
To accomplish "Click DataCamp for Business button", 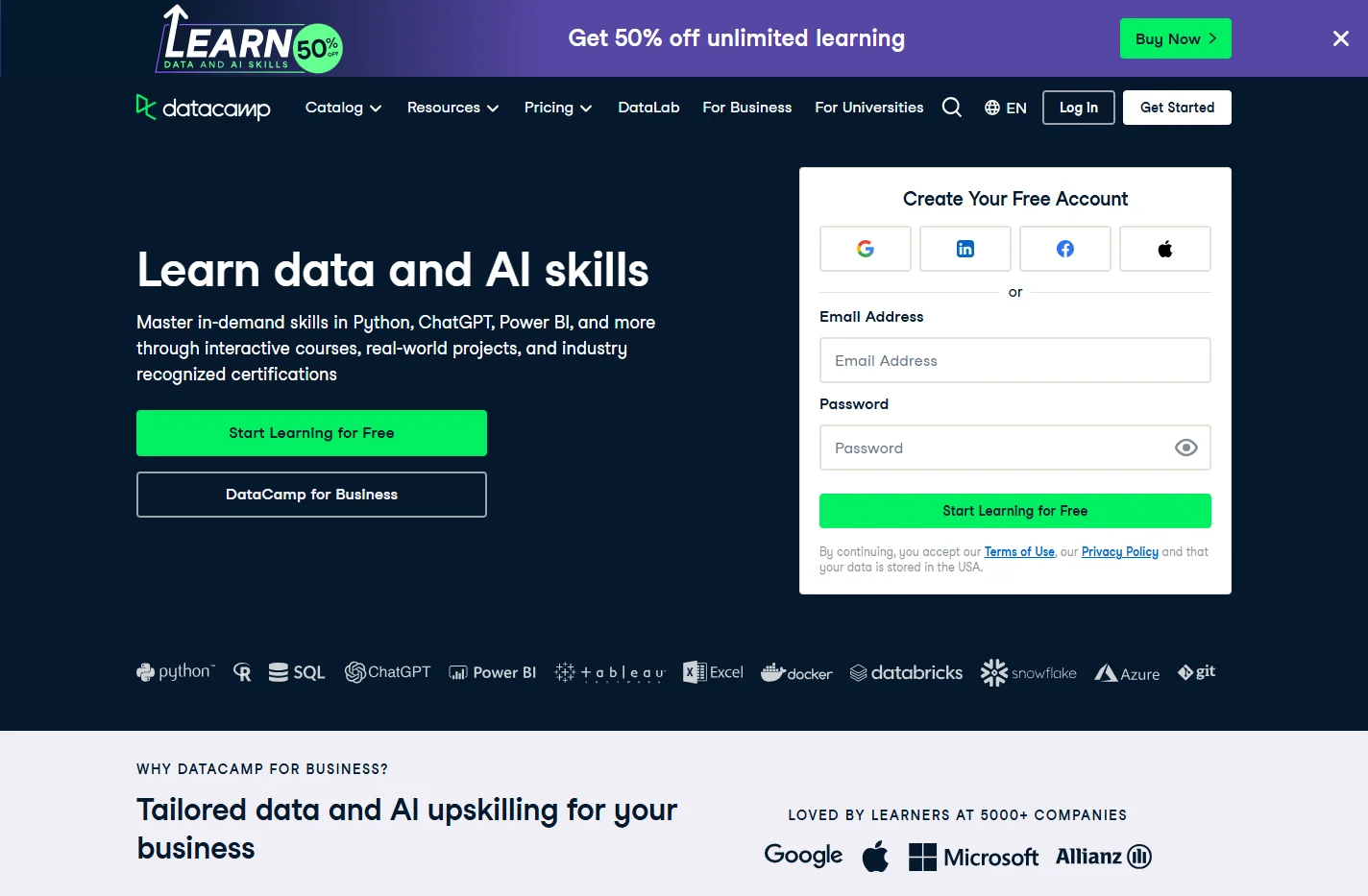I will [x=311, y=495].
